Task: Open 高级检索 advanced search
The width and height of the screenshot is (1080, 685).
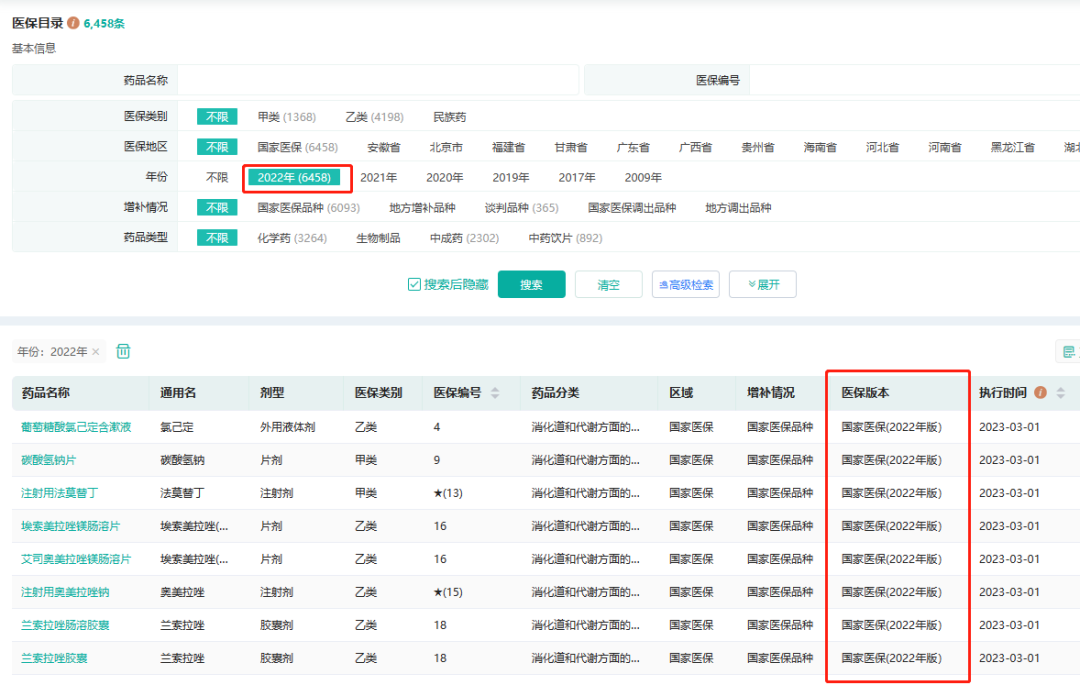Action: coord(685,285)
